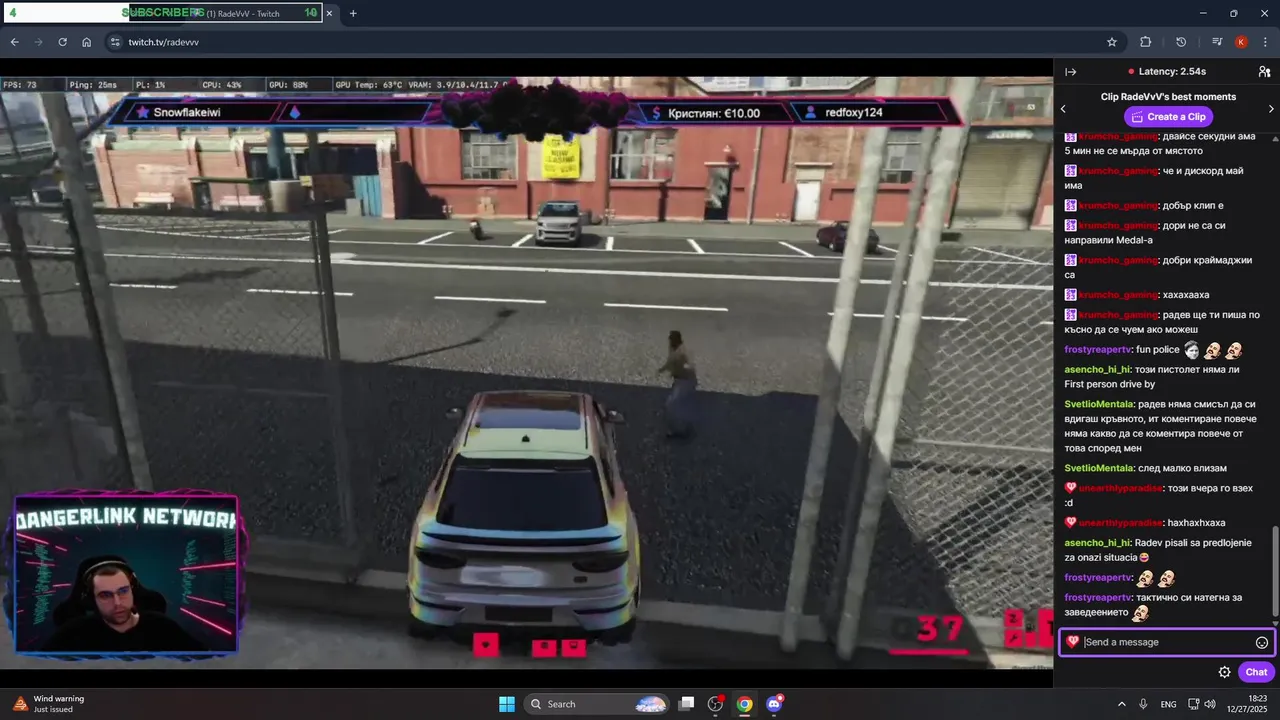Open the browser extensions puzzle icon

(x=1145, y=42)
